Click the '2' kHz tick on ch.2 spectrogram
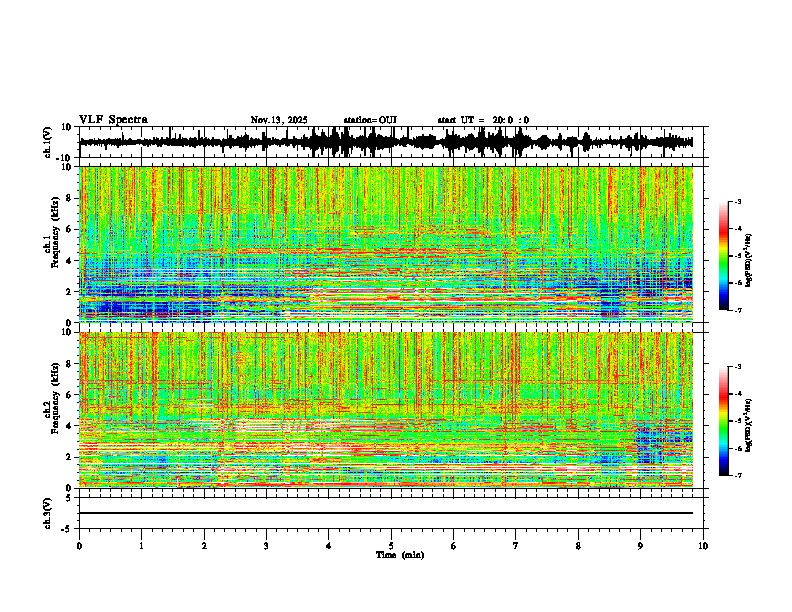The height and width of the screenshot is (612, 792). [70, 457]
